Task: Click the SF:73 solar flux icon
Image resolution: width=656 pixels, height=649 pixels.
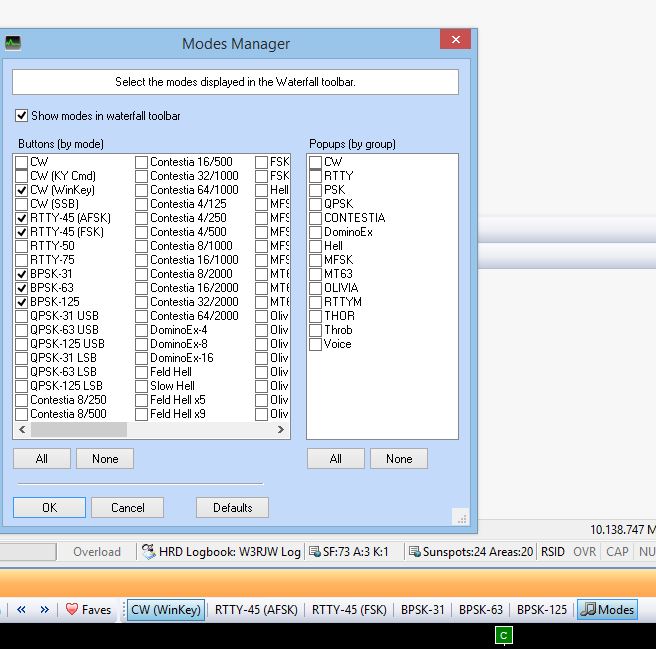Action: (x=315, y=552)
